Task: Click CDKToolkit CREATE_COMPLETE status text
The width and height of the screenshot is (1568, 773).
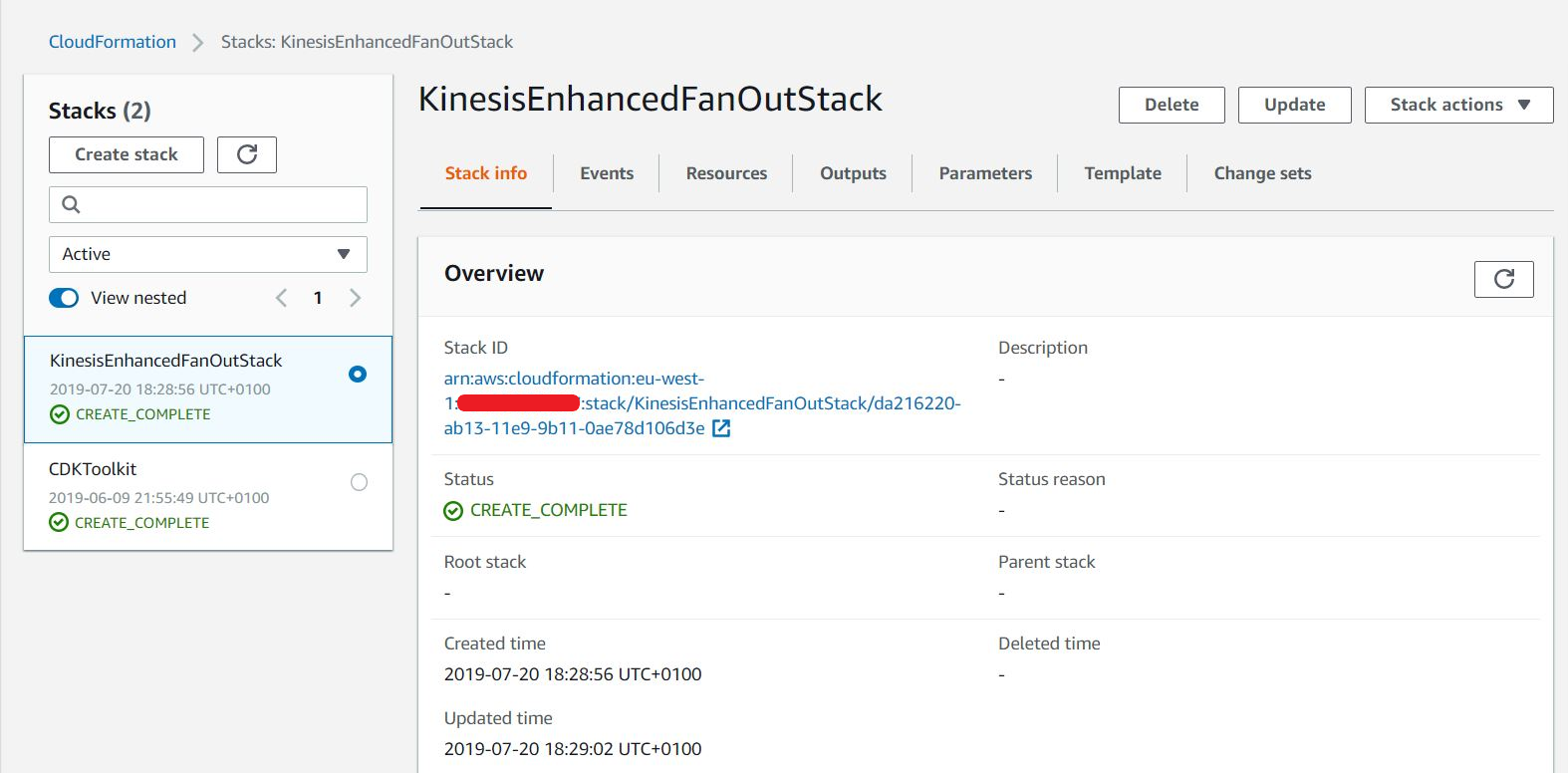Action: [x=142, y=523]
